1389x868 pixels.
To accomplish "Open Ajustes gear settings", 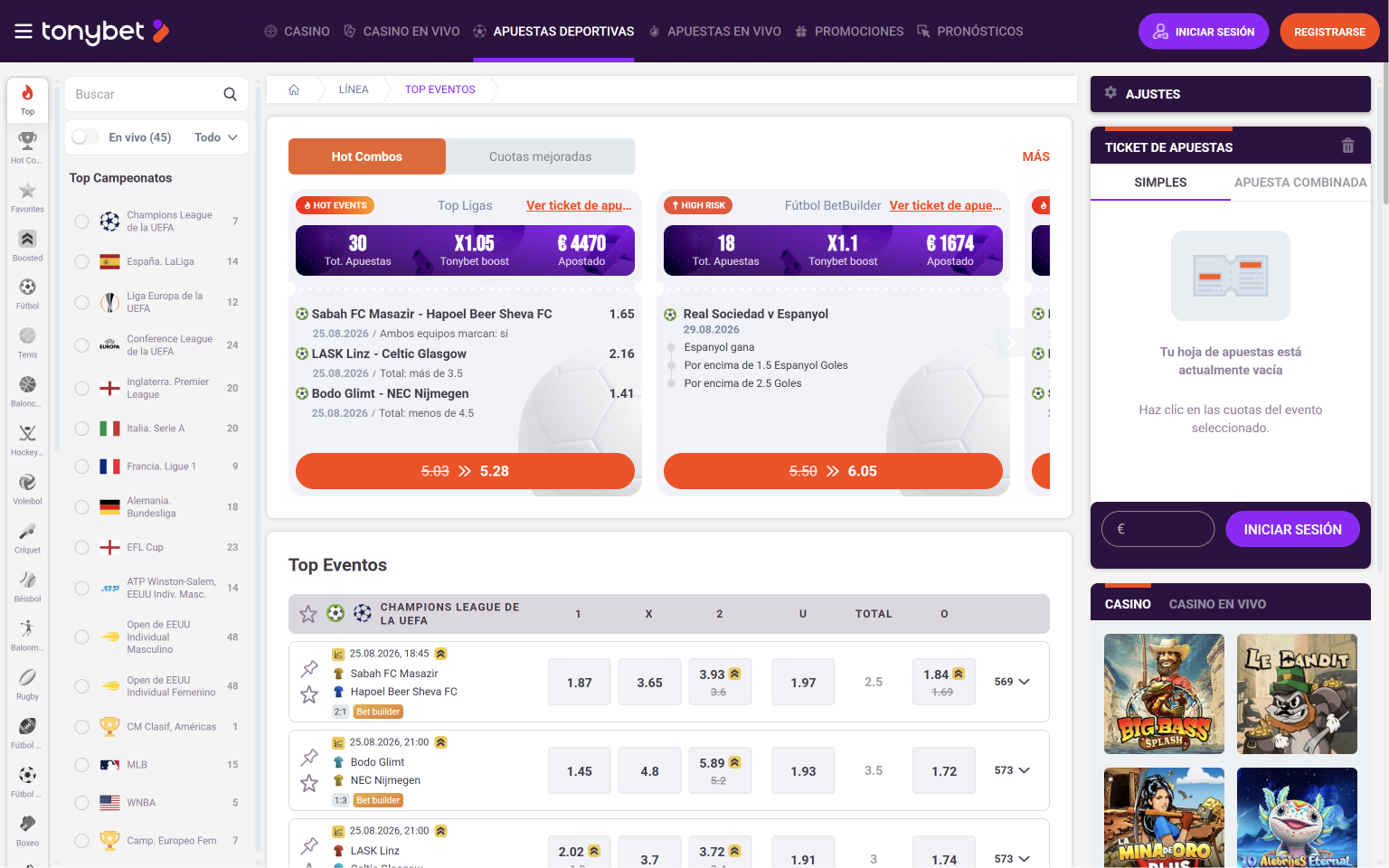I will [x=1110, y=93].
